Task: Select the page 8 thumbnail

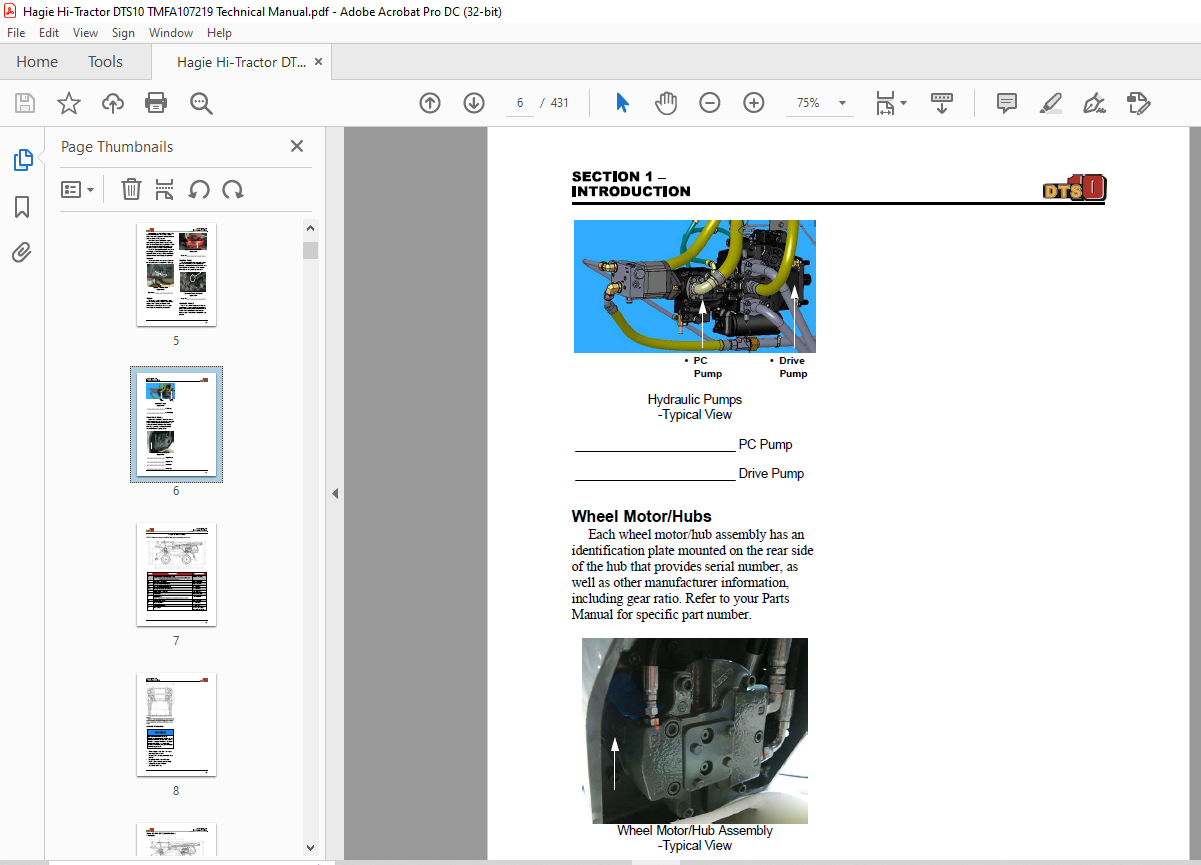Action: 176,725
